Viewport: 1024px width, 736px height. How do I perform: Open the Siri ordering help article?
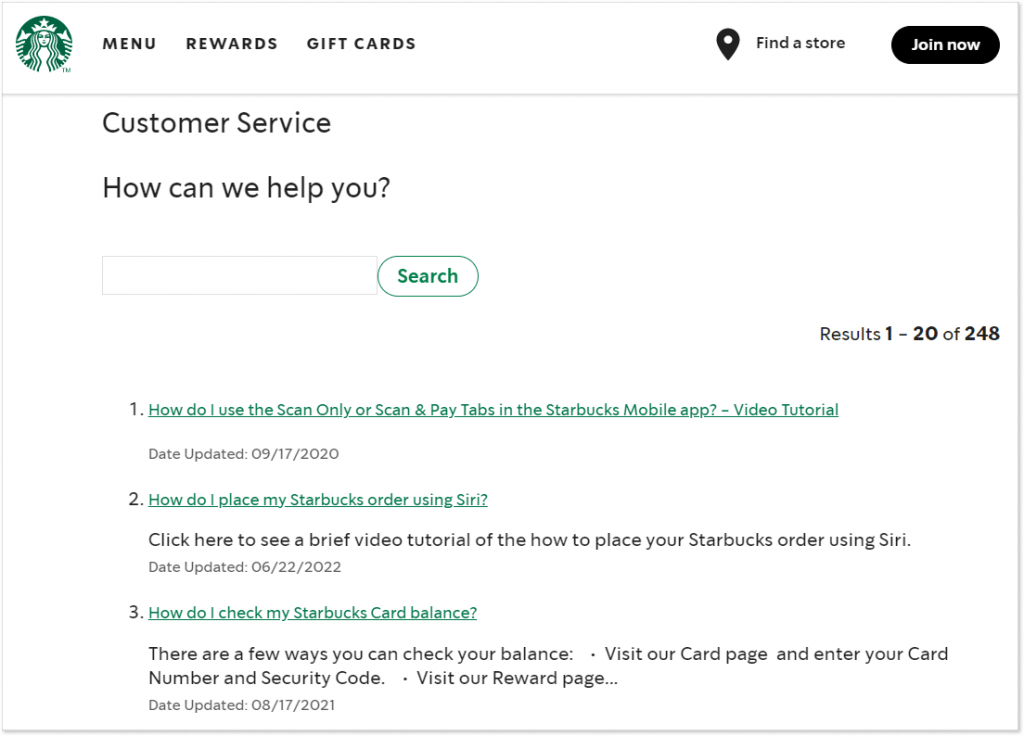click(x=318, y=499)
